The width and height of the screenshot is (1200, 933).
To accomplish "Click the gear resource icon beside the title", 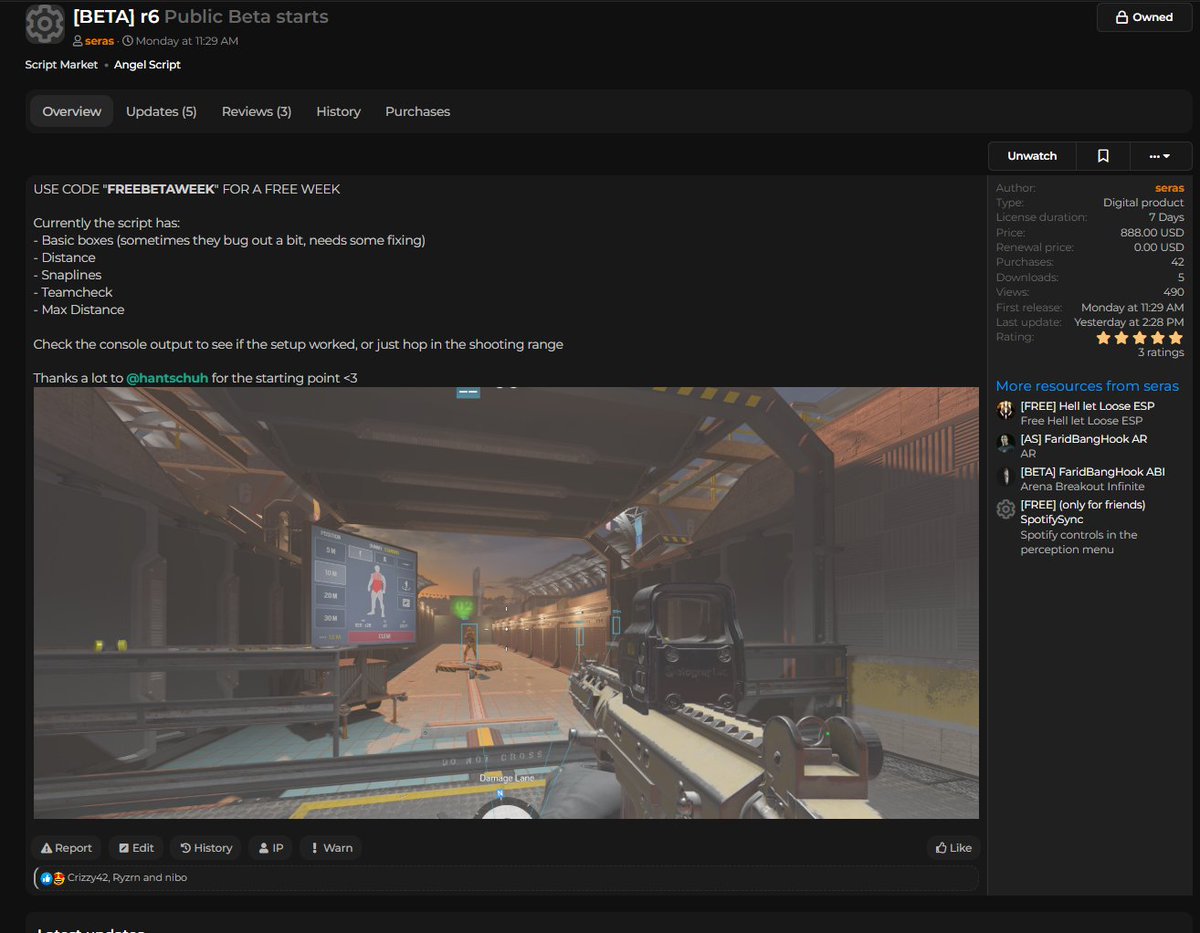I will click(45, 24).
